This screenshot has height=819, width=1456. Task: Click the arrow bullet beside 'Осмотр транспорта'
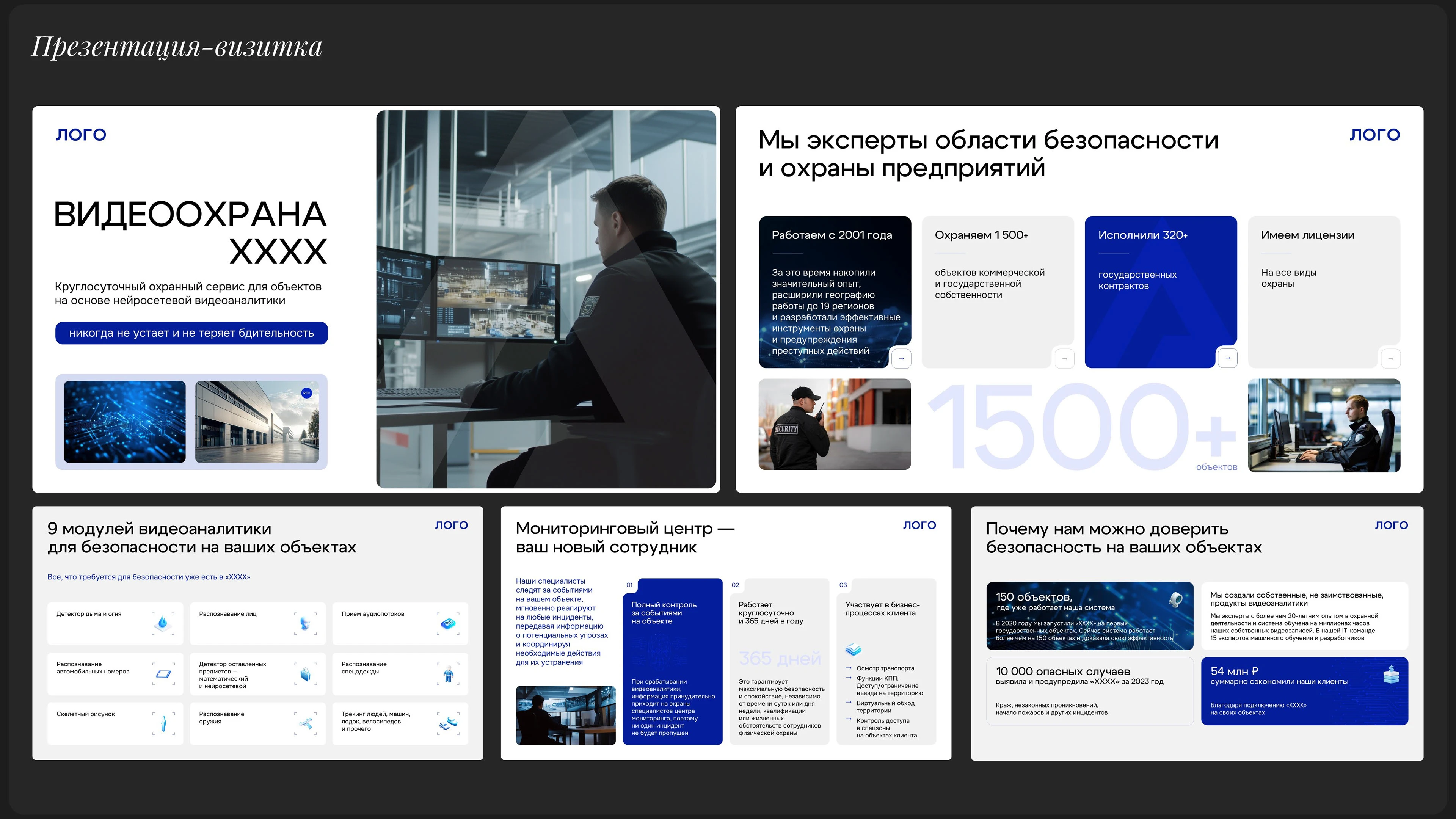(849, 668)
